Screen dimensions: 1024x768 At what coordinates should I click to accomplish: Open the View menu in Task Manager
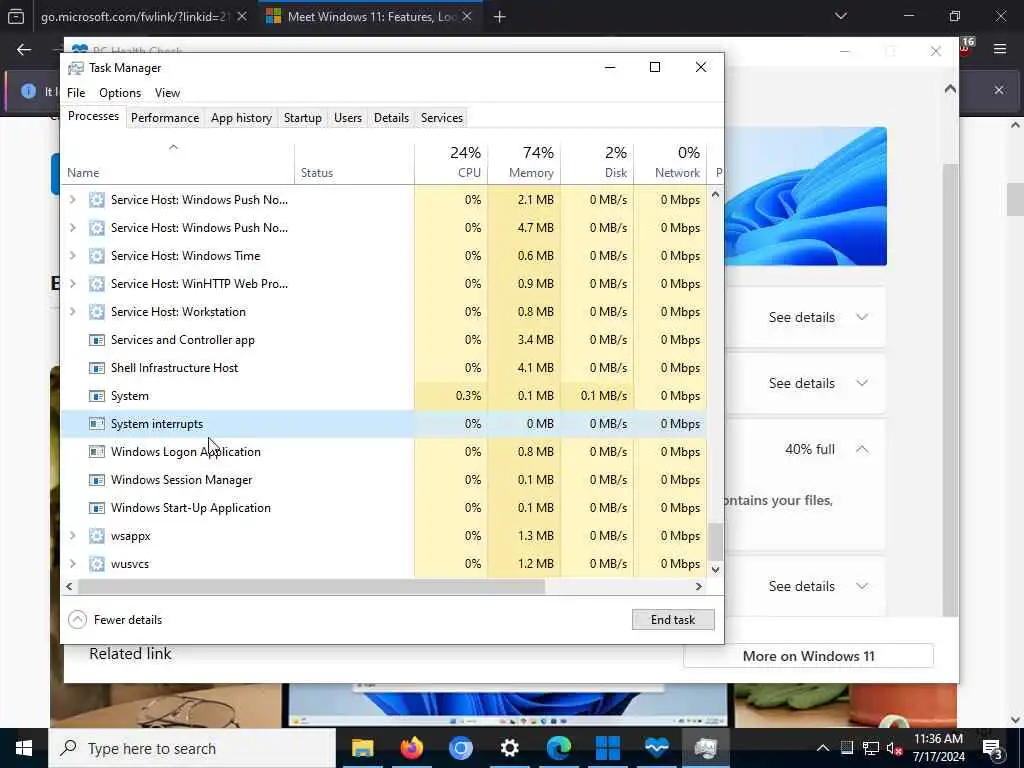point(167,93)
